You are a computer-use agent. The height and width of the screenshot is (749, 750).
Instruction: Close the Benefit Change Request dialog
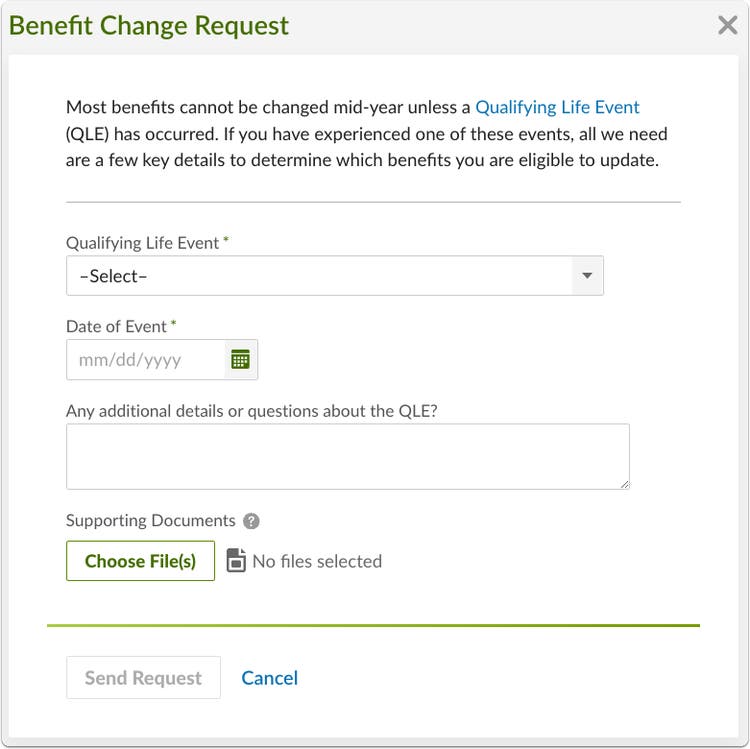(x=727, y=25)
